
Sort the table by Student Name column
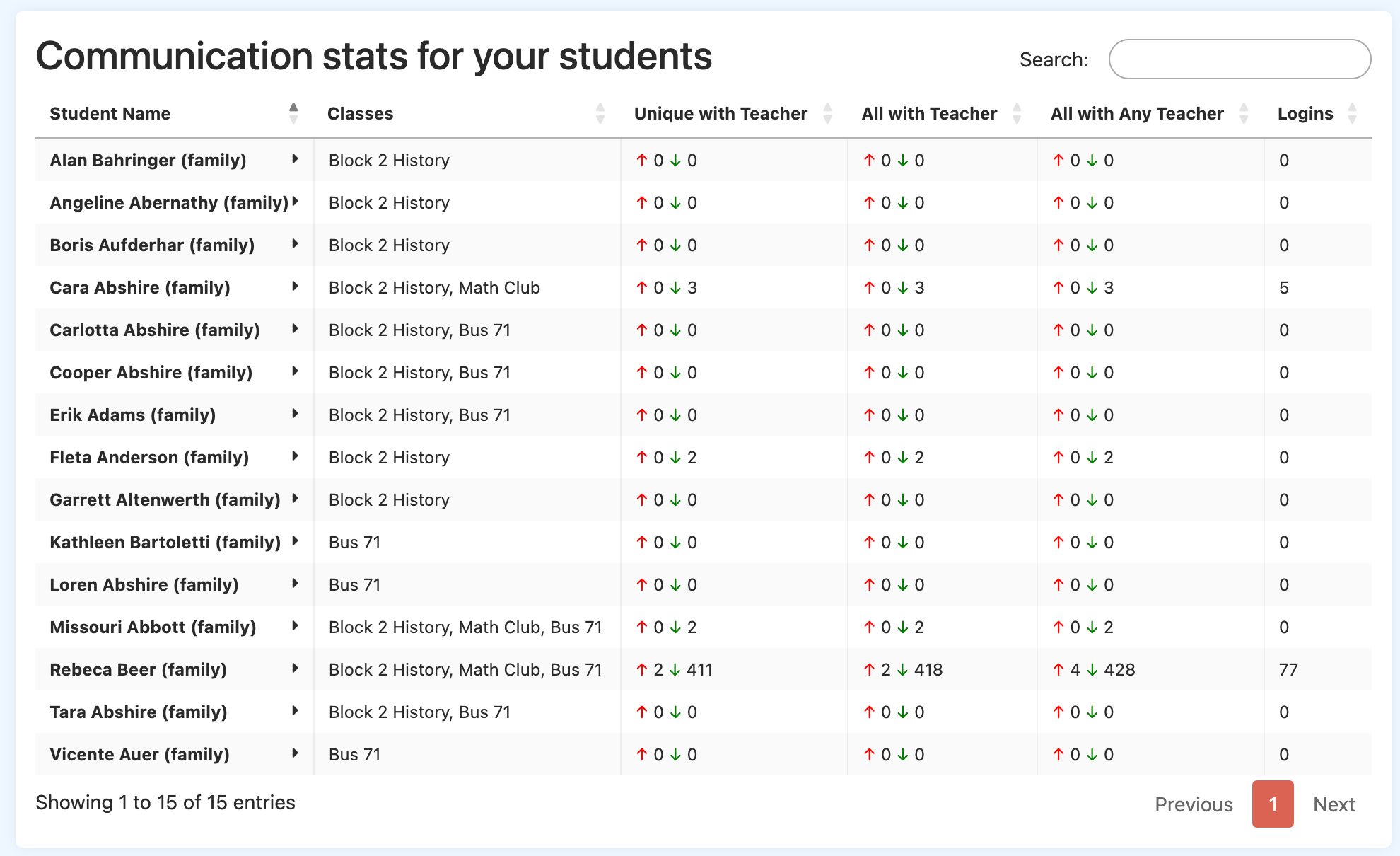(x=293, y=113)
